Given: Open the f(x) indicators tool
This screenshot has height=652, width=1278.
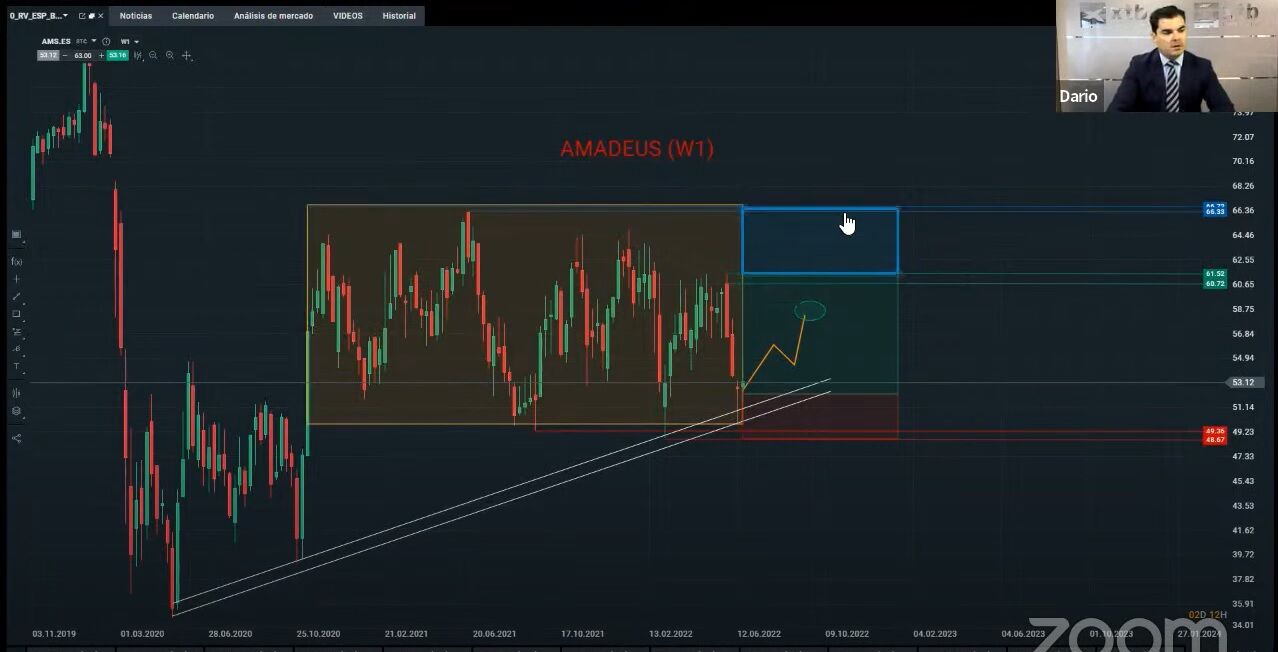Looking at the screenshot, I should [16, 261].
